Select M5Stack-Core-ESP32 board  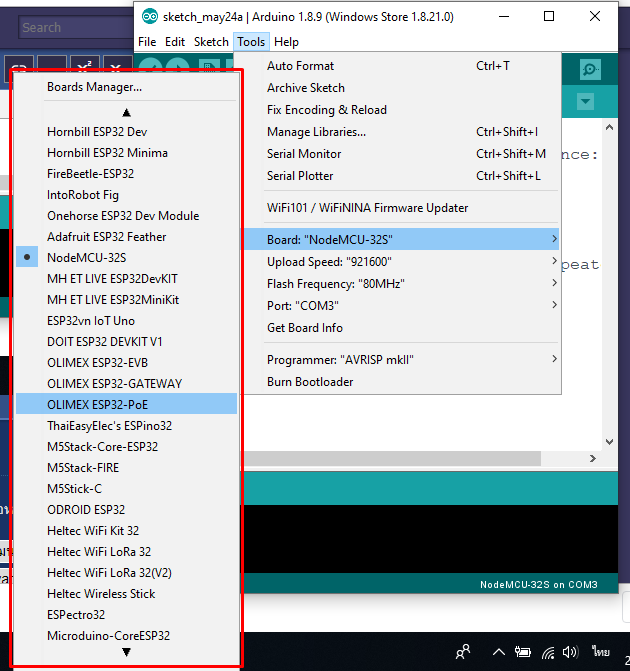point(126,446)
